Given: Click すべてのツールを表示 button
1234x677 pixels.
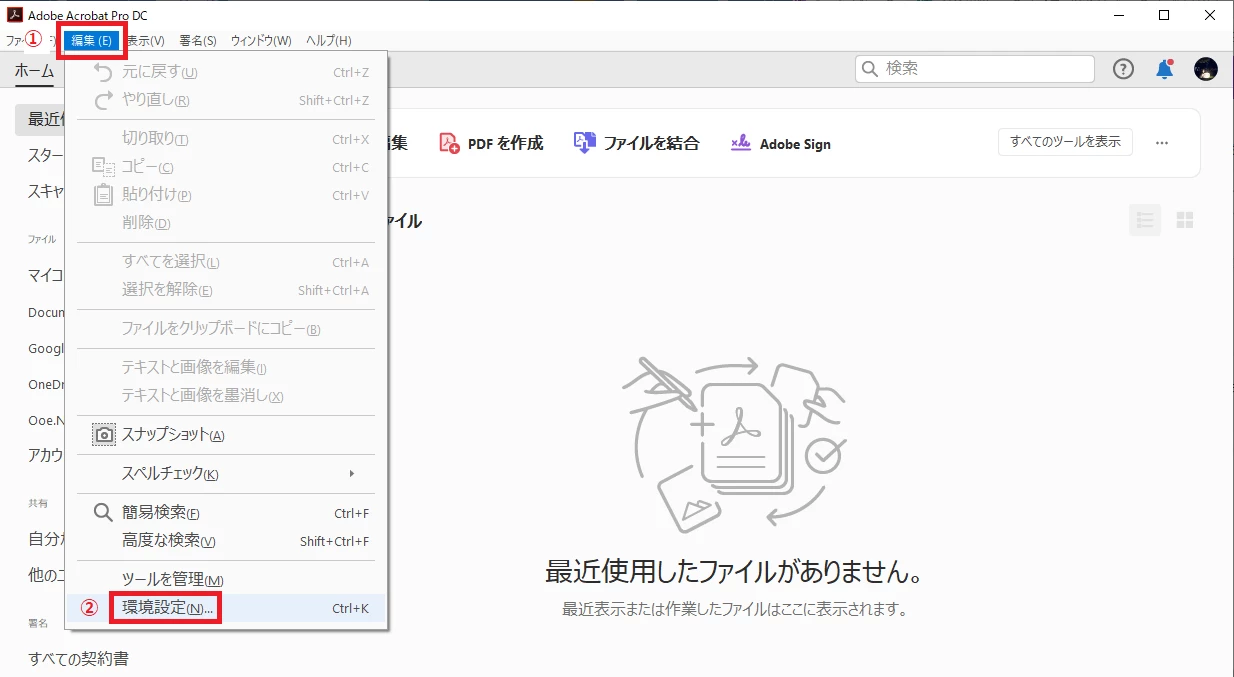Looking at the screenshot, I should pyautogui.click(x=1065, y=142).
